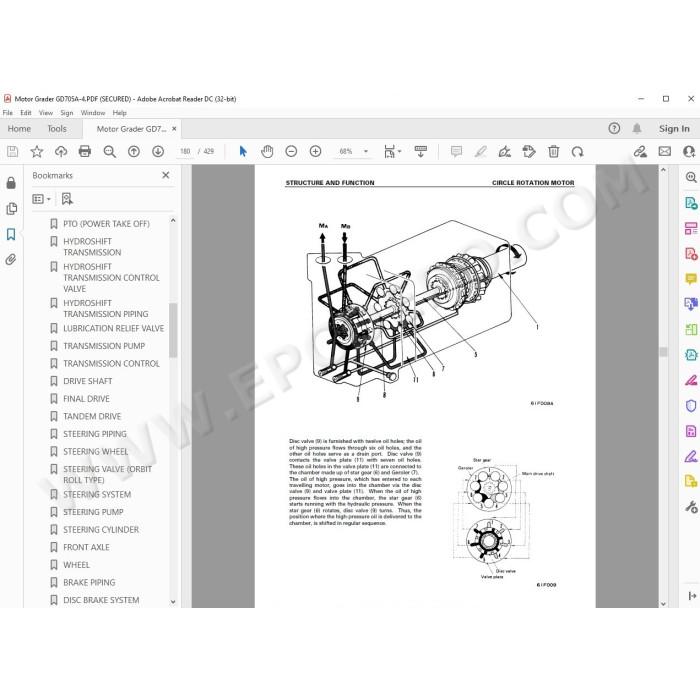Click the find bookmark icon
Image resolution: width=700 pixels, height=700 pixels.
click(67, 199)
